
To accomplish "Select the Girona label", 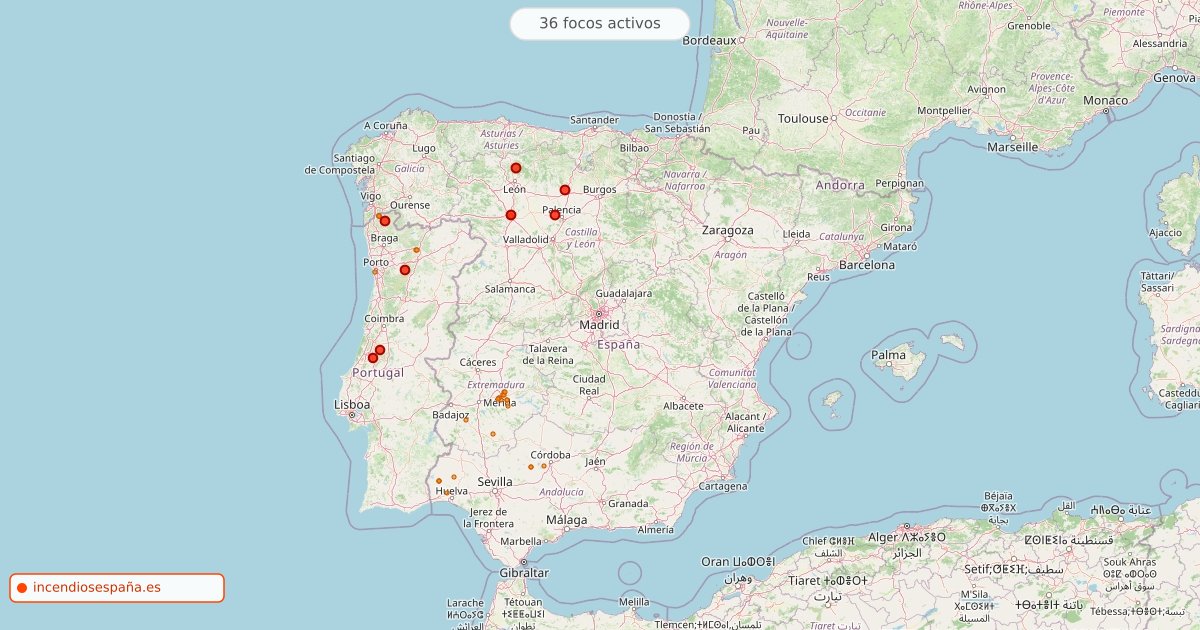I will (896, 228).
